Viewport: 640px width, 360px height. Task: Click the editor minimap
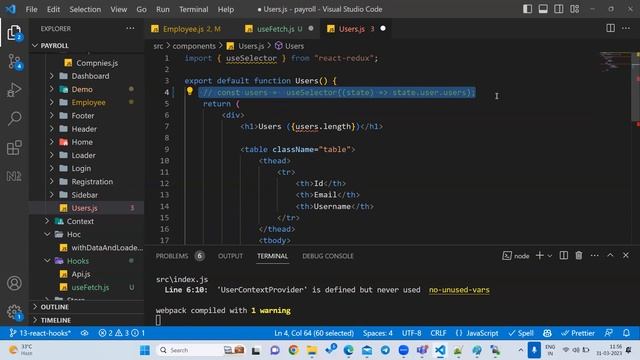click(616, 61)
